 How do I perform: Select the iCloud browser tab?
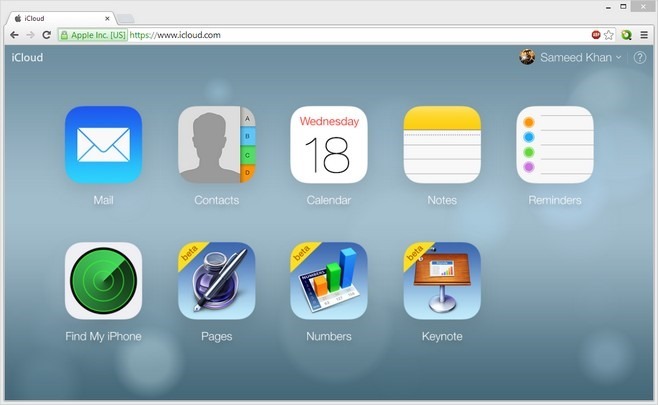point(61,18)
